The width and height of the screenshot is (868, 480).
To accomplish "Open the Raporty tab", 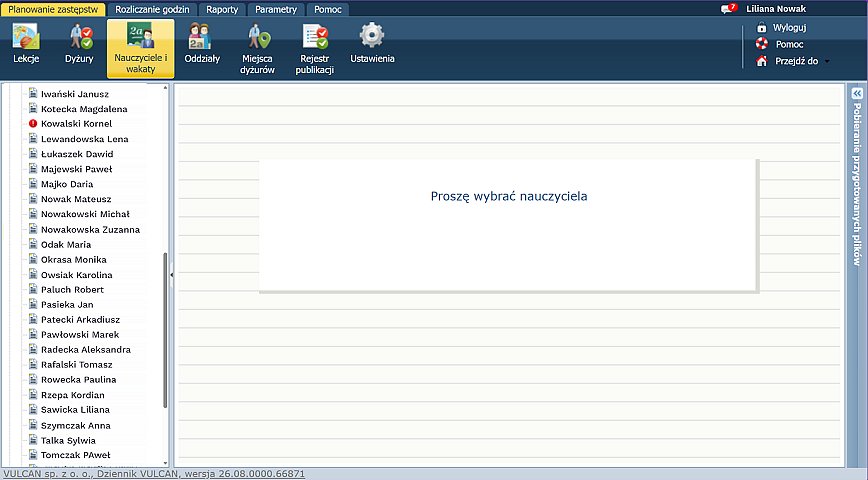I will coord(222,9).
